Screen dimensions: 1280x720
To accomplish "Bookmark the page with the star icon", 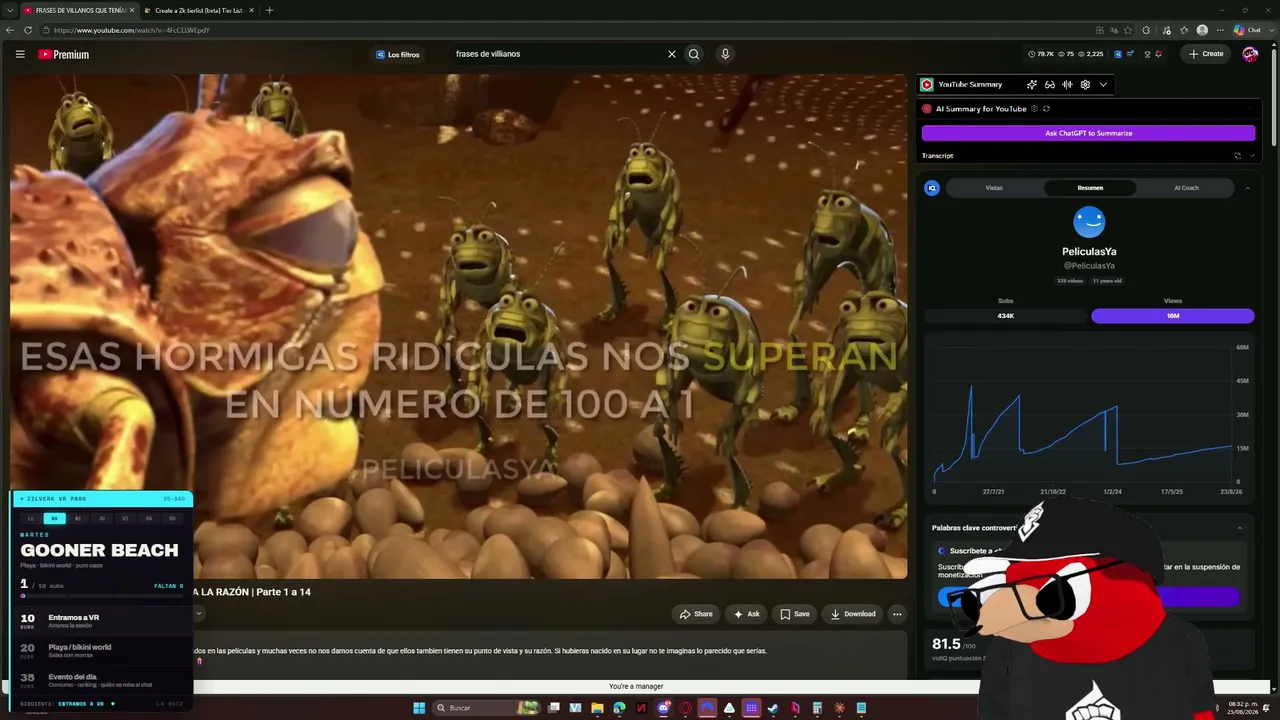I will click(1128, 30).
